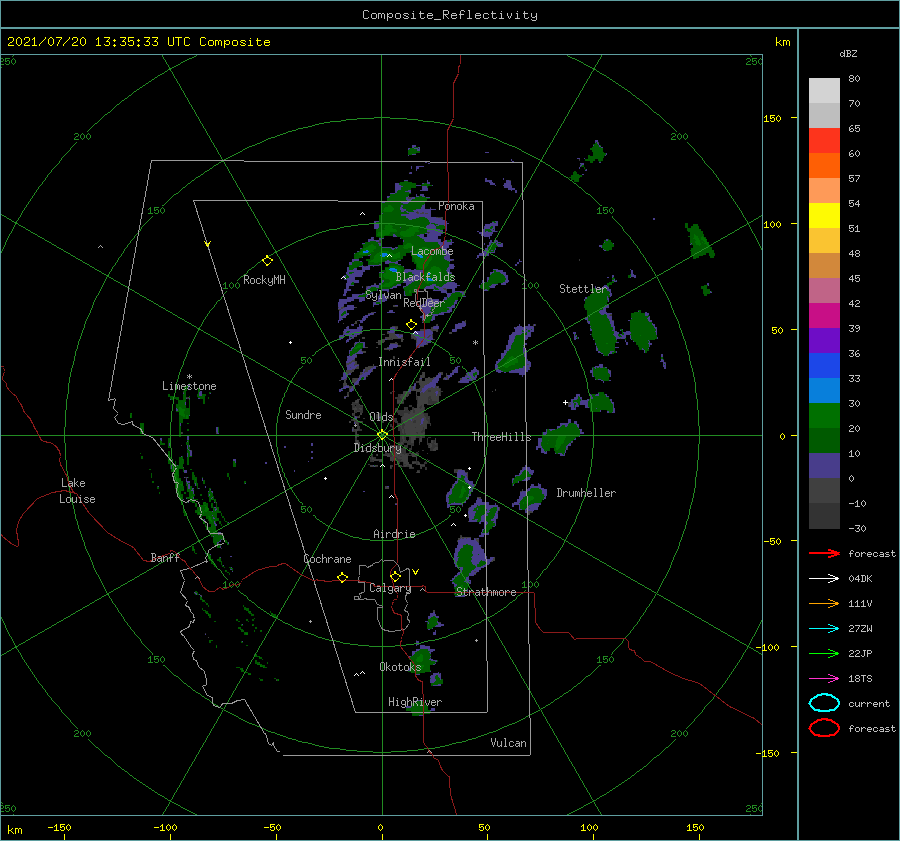
Task: Click the RedDeer city label
Action: pos(424,303)
